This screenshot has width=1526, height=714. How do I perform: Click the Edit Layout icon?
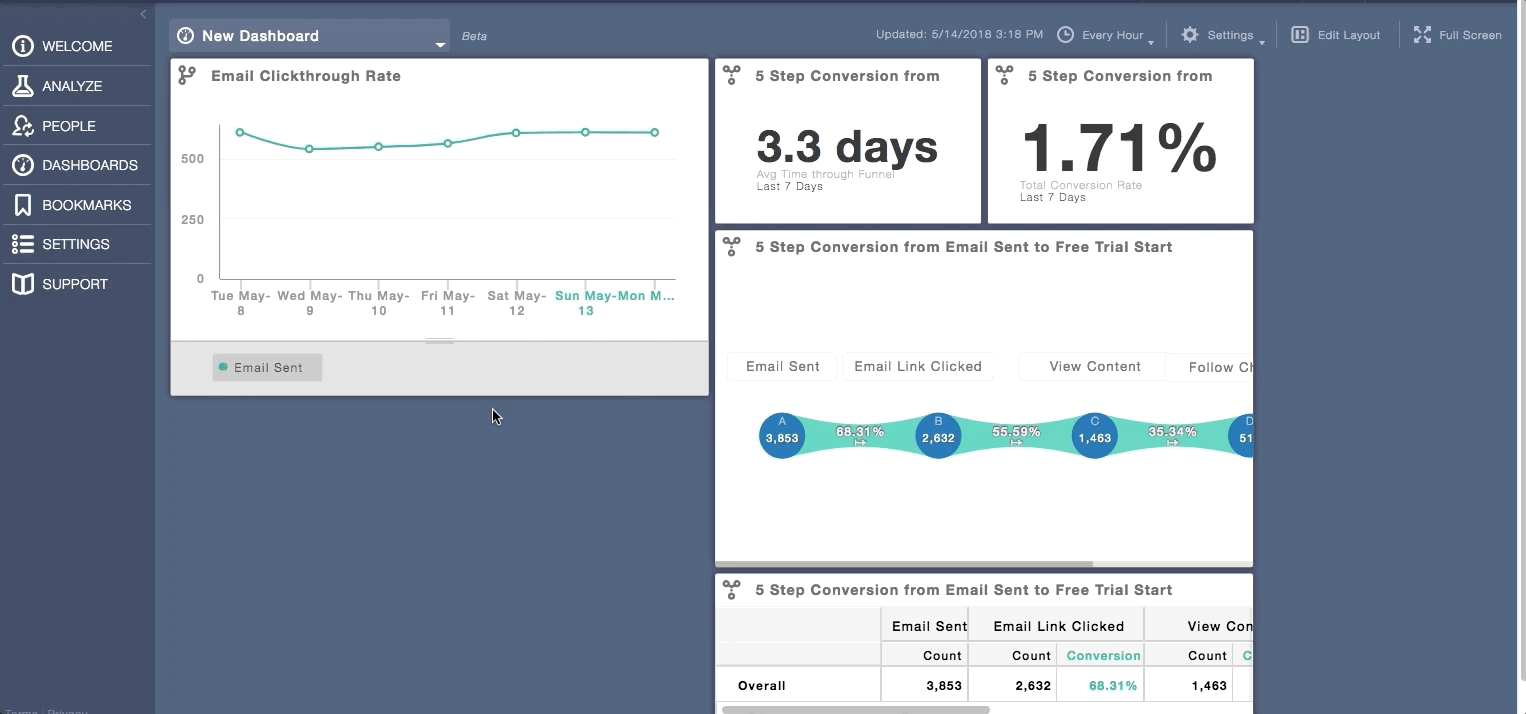1300,35
